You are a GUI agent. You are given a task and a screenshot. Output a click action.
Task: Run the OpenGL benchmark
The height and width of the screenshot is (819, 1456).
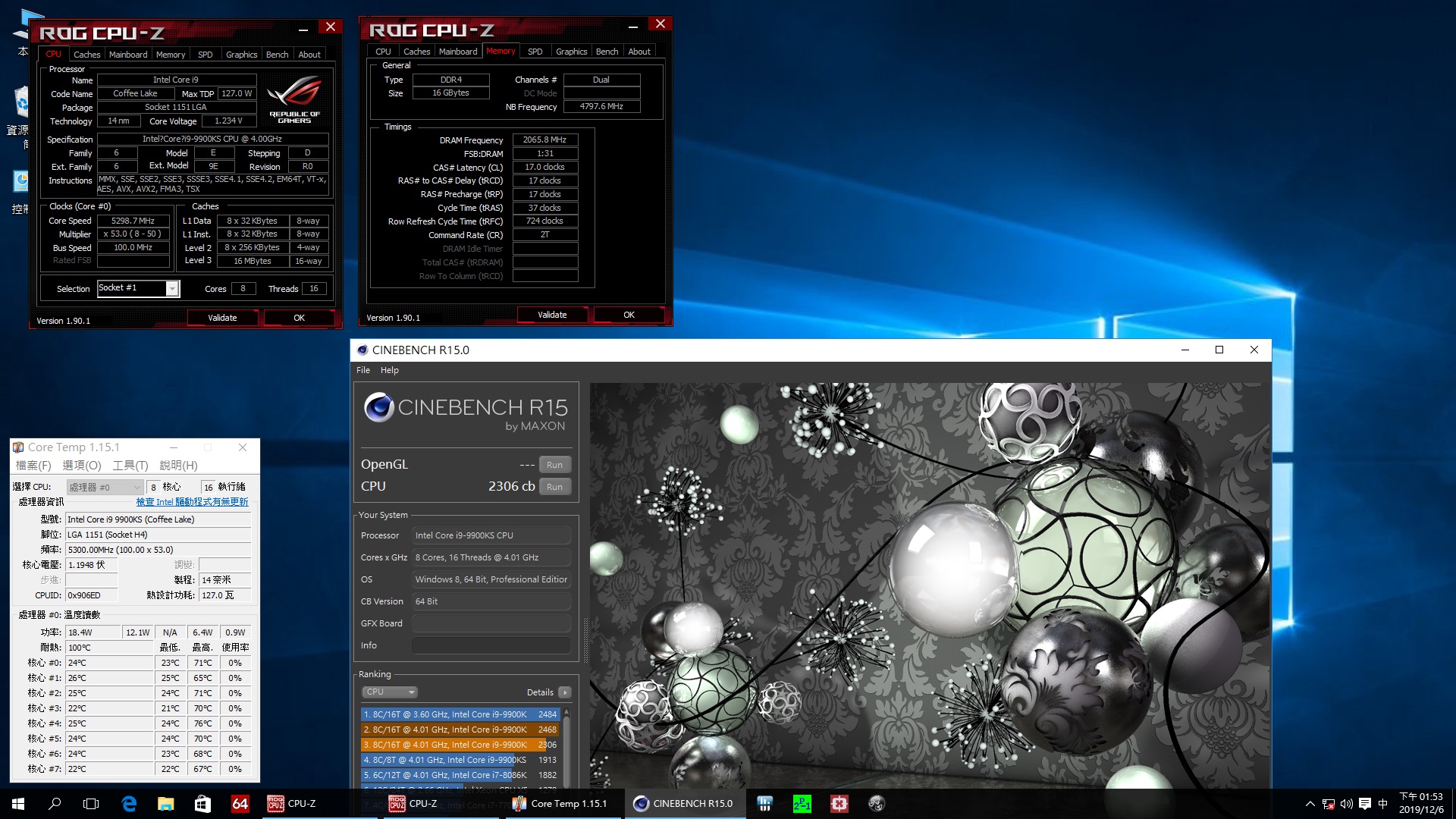554,465
